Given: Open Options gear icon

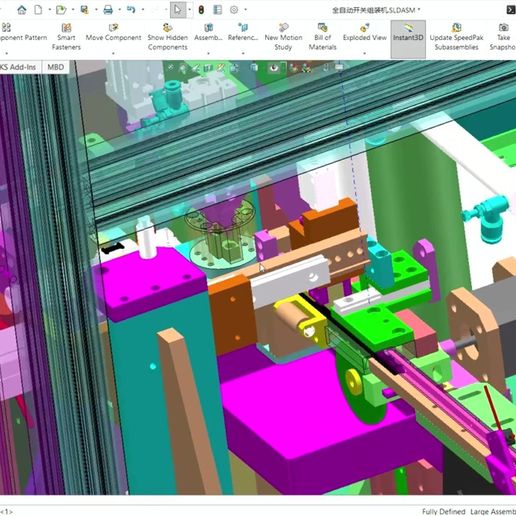Looking at the screenshot, I should pyautogui.click(x=234, y=10).
